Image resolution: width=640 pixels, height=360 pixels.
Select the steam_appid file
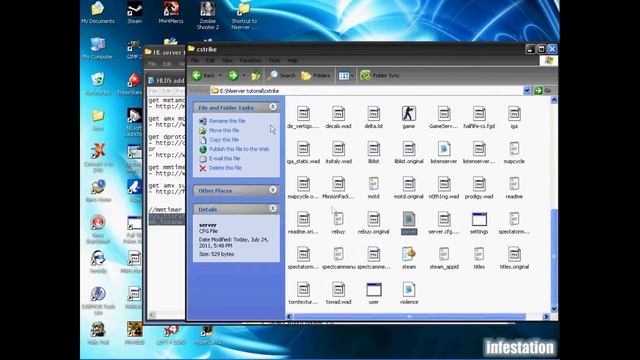[444, 258]
